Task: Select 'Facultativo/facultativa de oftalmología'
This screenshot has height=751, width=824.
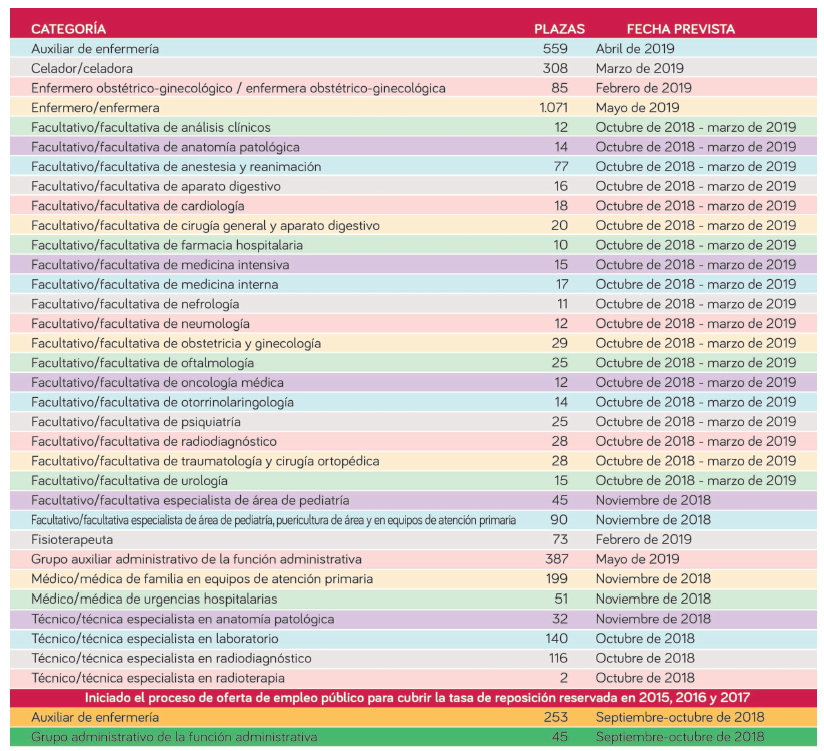Action: click(142, 363)
